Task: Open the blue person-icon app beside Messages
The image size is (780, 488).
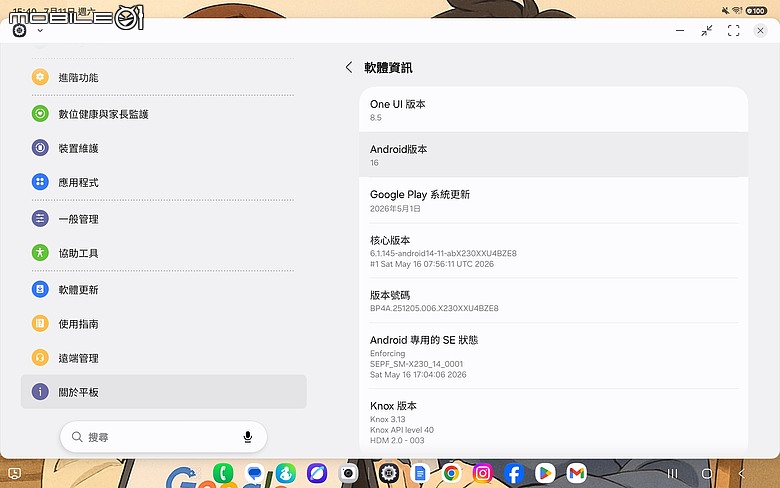Action: point(286,473)
